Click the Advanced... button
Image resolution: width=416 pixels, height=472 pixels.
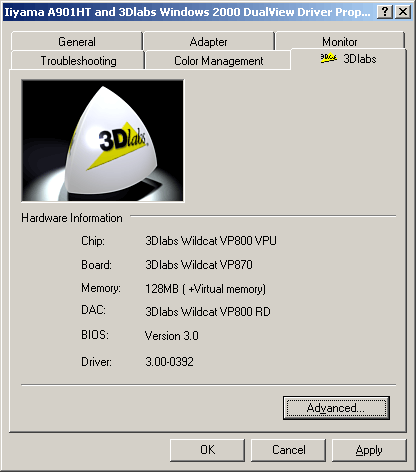pyautogui.click(x=336, y=408)
